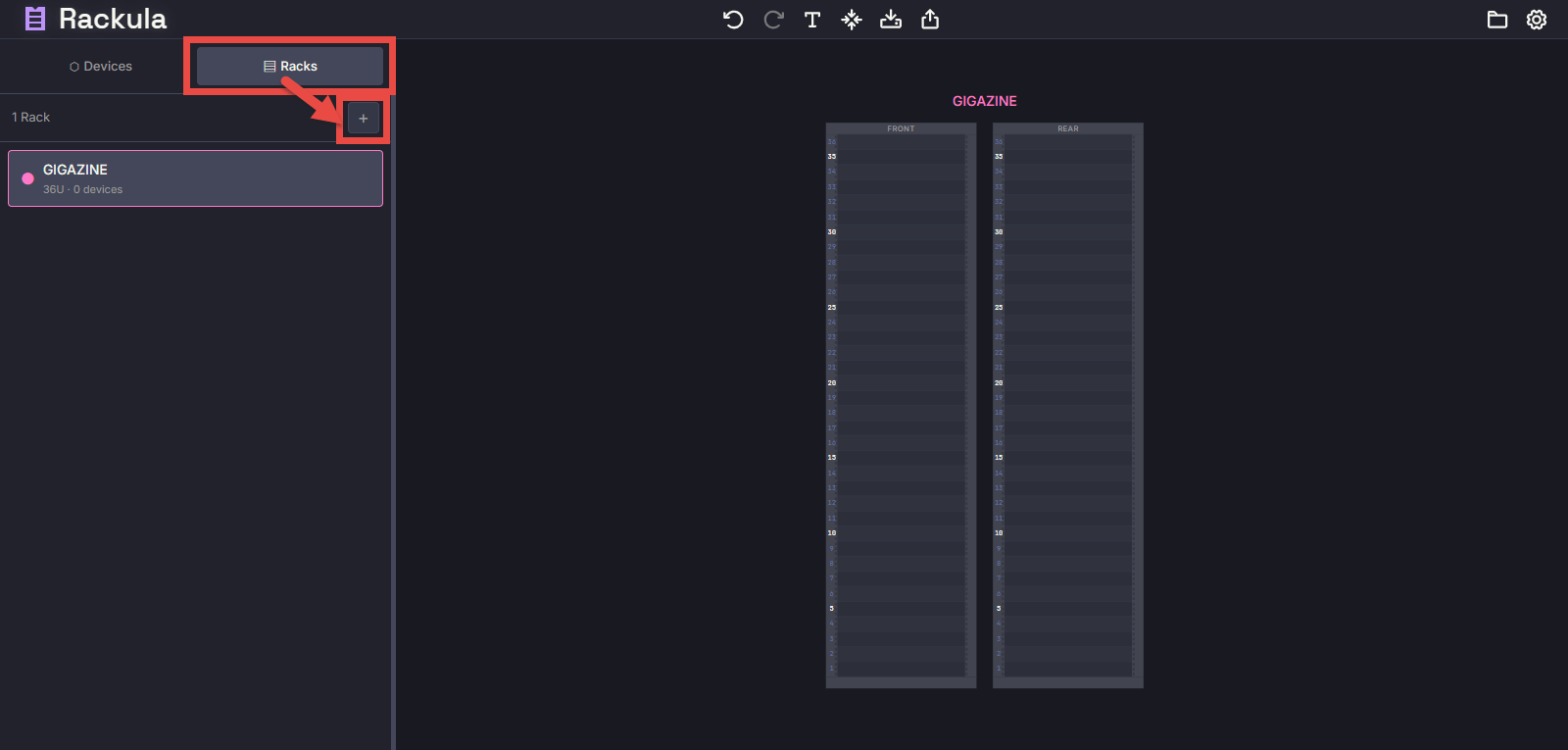Click the fit-to-center arrows icon

coord(852,20)
